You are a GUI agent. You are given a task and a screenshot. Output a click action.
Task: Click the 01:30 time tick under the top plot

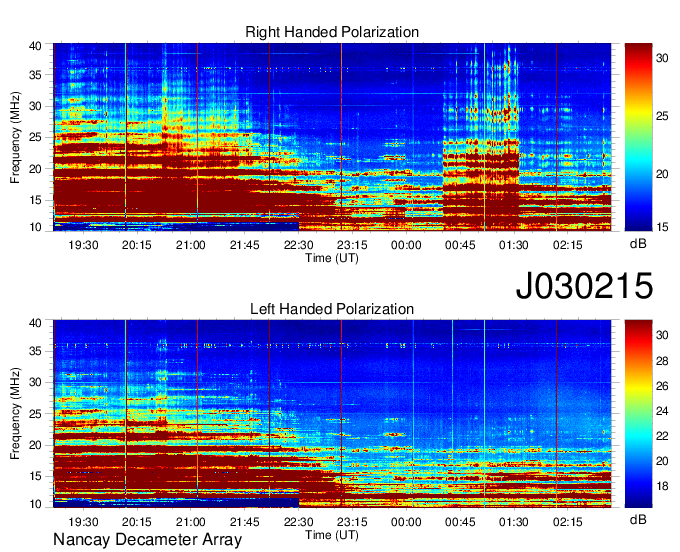[513, 245]
